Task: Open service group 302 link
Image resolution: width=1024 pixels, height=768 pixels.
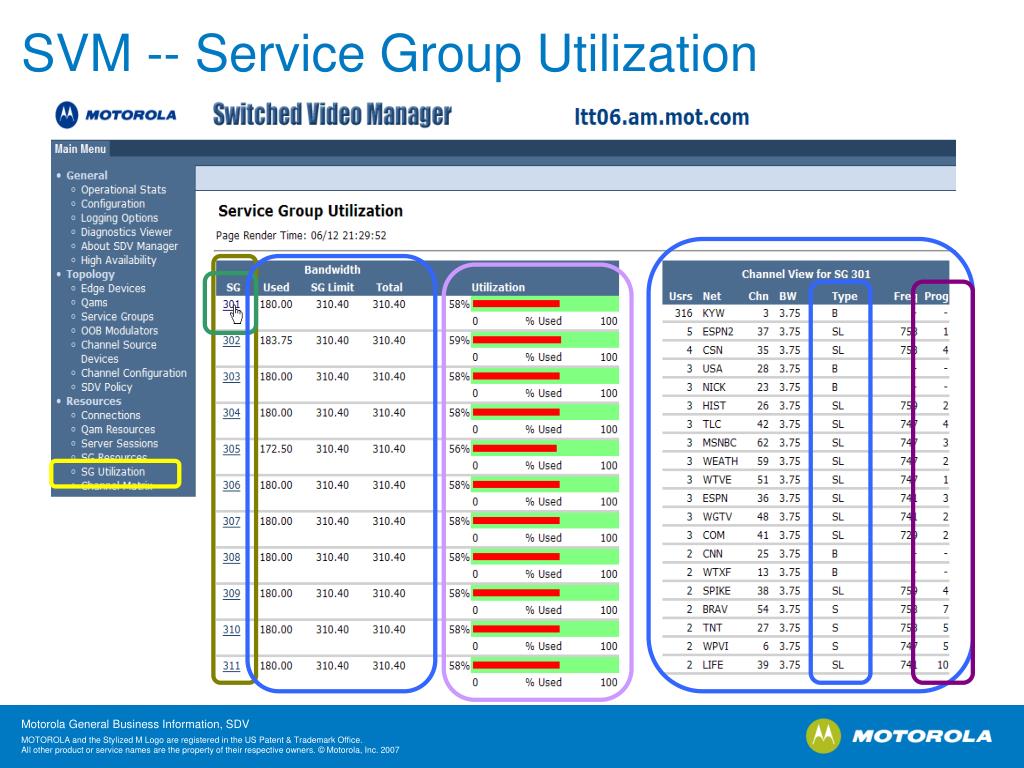Action: [x=231, y=340]
